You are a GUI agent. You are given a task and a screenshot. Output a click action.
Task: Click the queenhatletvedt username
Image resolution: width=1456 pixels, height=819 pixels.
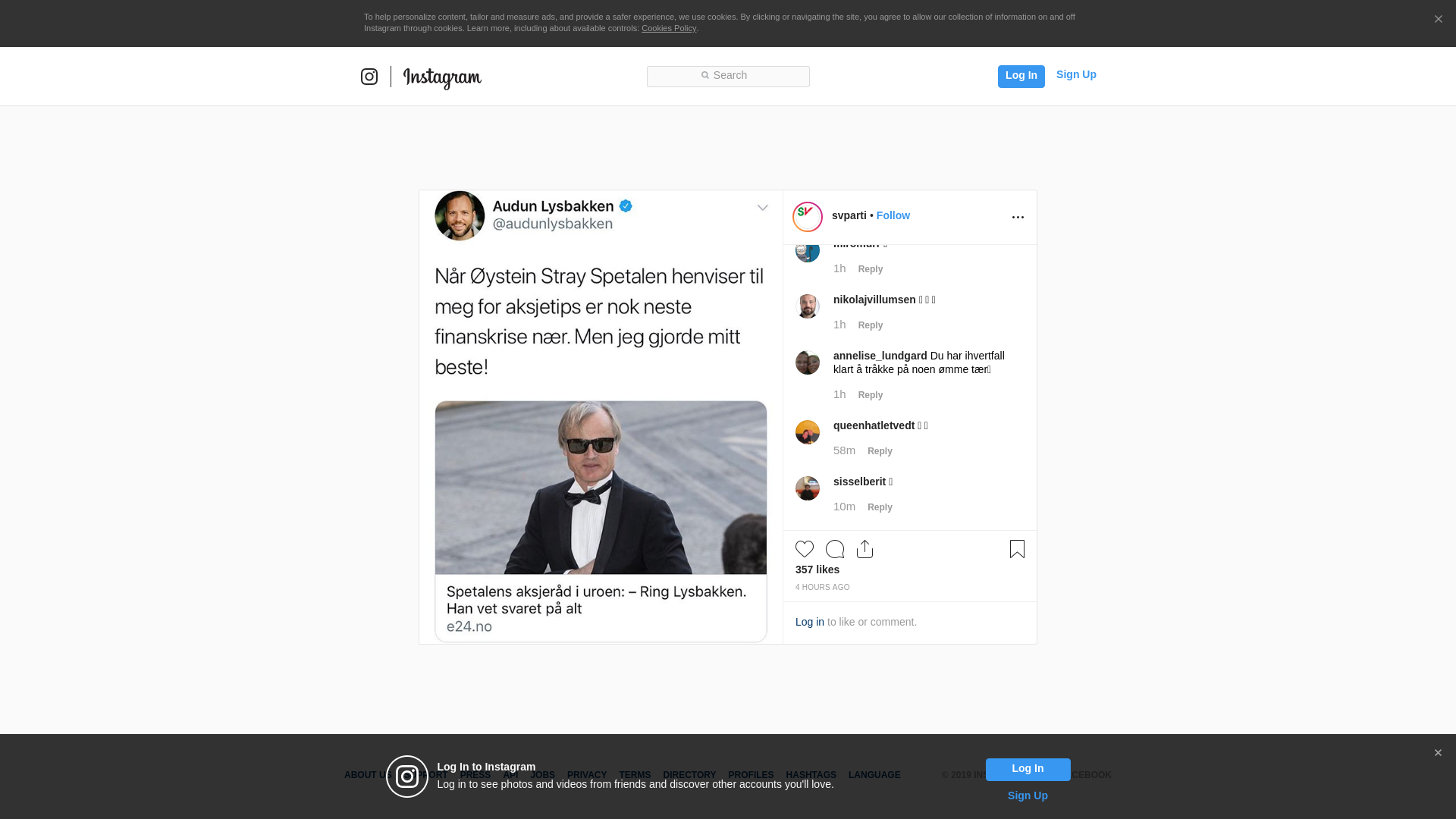(874, 425)
